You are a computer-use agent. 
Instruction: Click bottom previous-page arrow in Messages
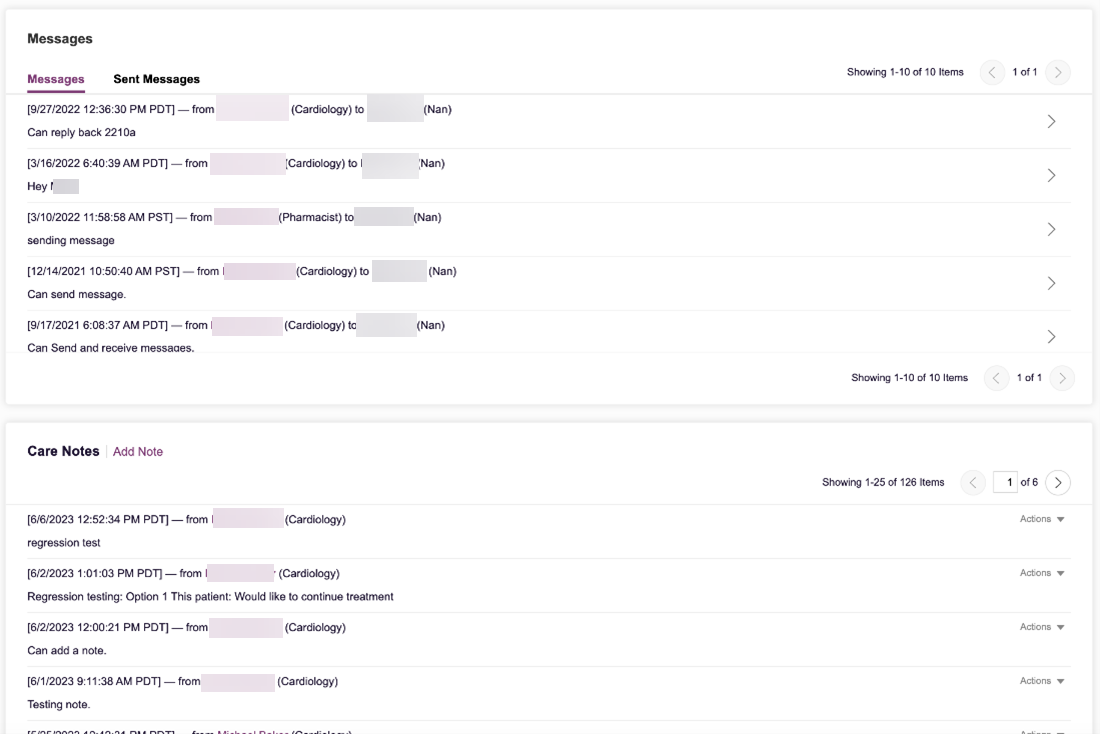click(996, 378)
